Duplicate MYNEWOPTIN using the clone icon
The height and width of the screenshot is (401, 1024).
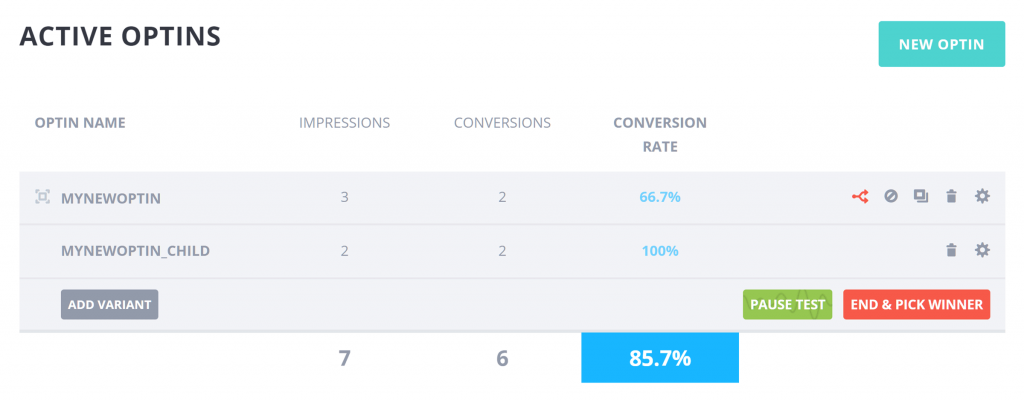pos(921,196)
